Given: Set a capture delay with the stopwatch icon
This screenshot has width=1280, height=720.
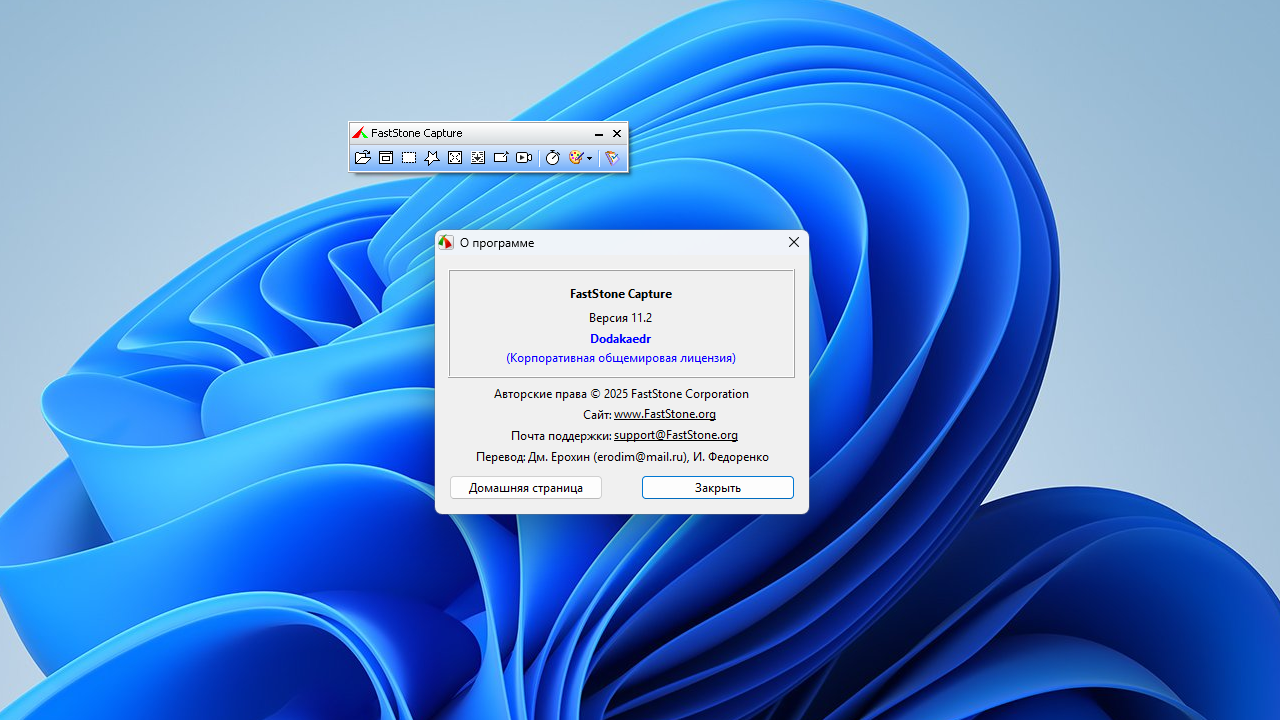Looking at the screenshot, I should click(x=552, y=158).
